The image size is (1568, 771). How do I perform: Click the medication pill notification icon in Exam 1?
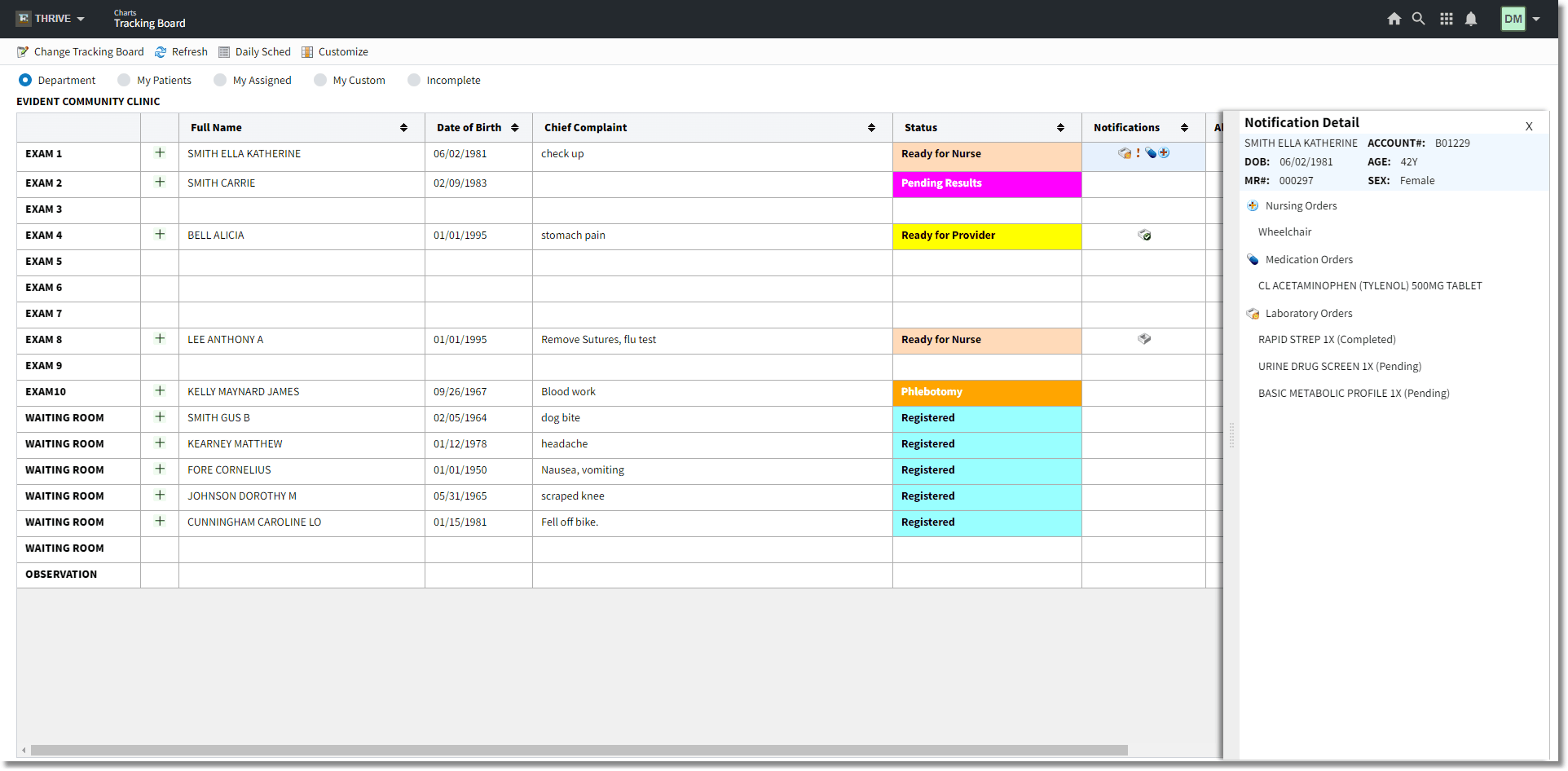click(x=1151, y=153)
